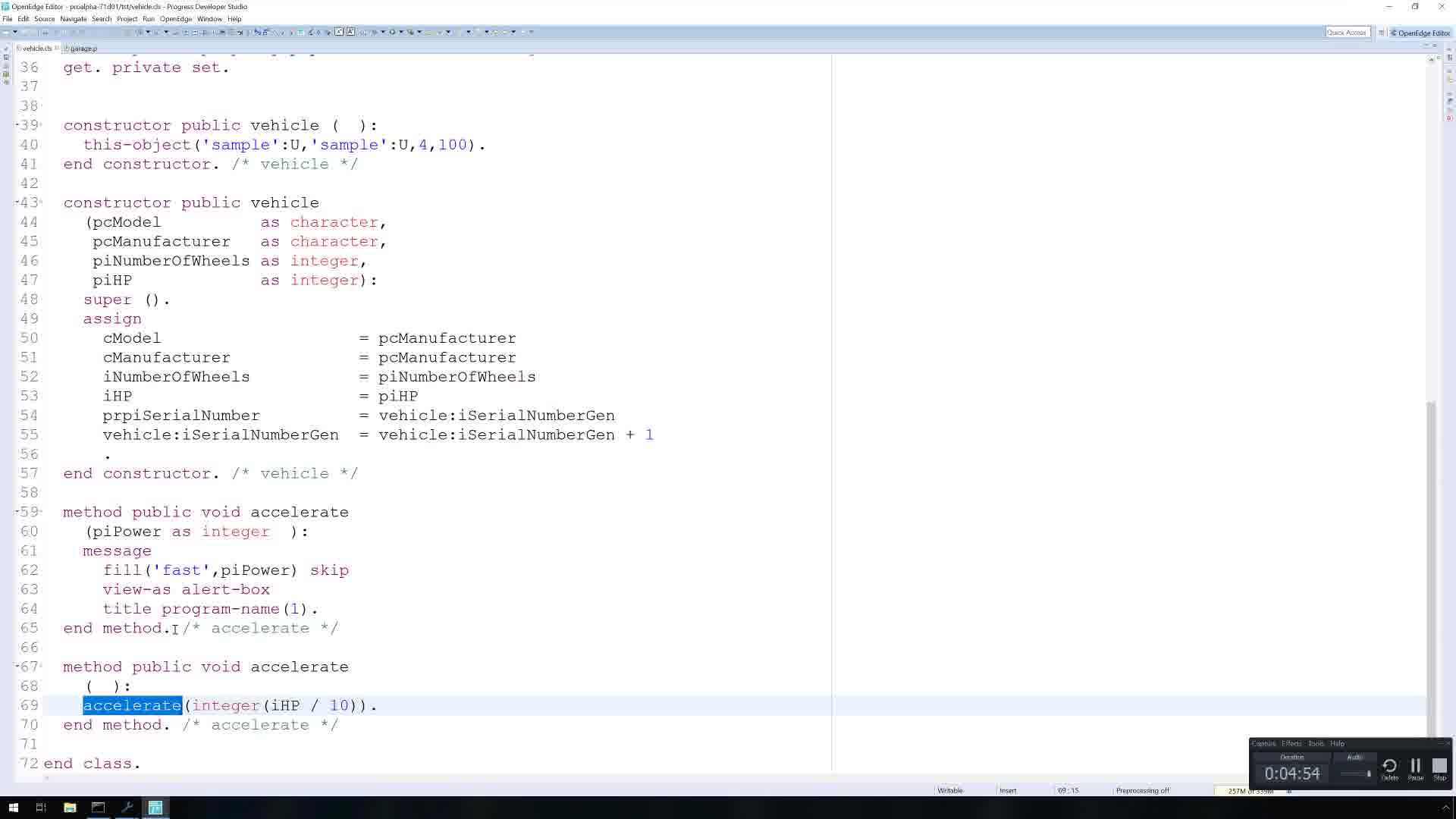Click the cursor position 69 : 15 status entry
Viewport: 1456px width, 819px height.
(x=1068, y=790)
